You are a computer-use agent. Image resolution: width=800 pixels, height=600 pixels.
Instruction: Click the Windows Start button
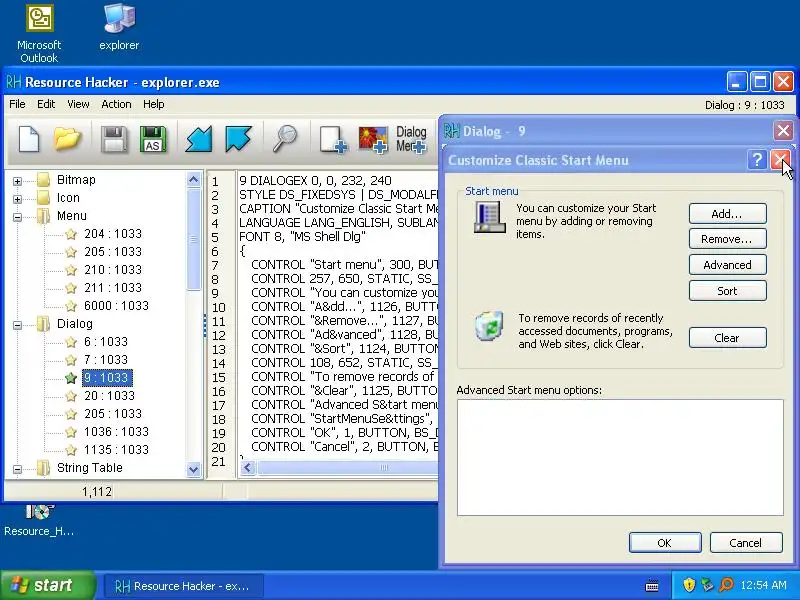coord(47,585)
